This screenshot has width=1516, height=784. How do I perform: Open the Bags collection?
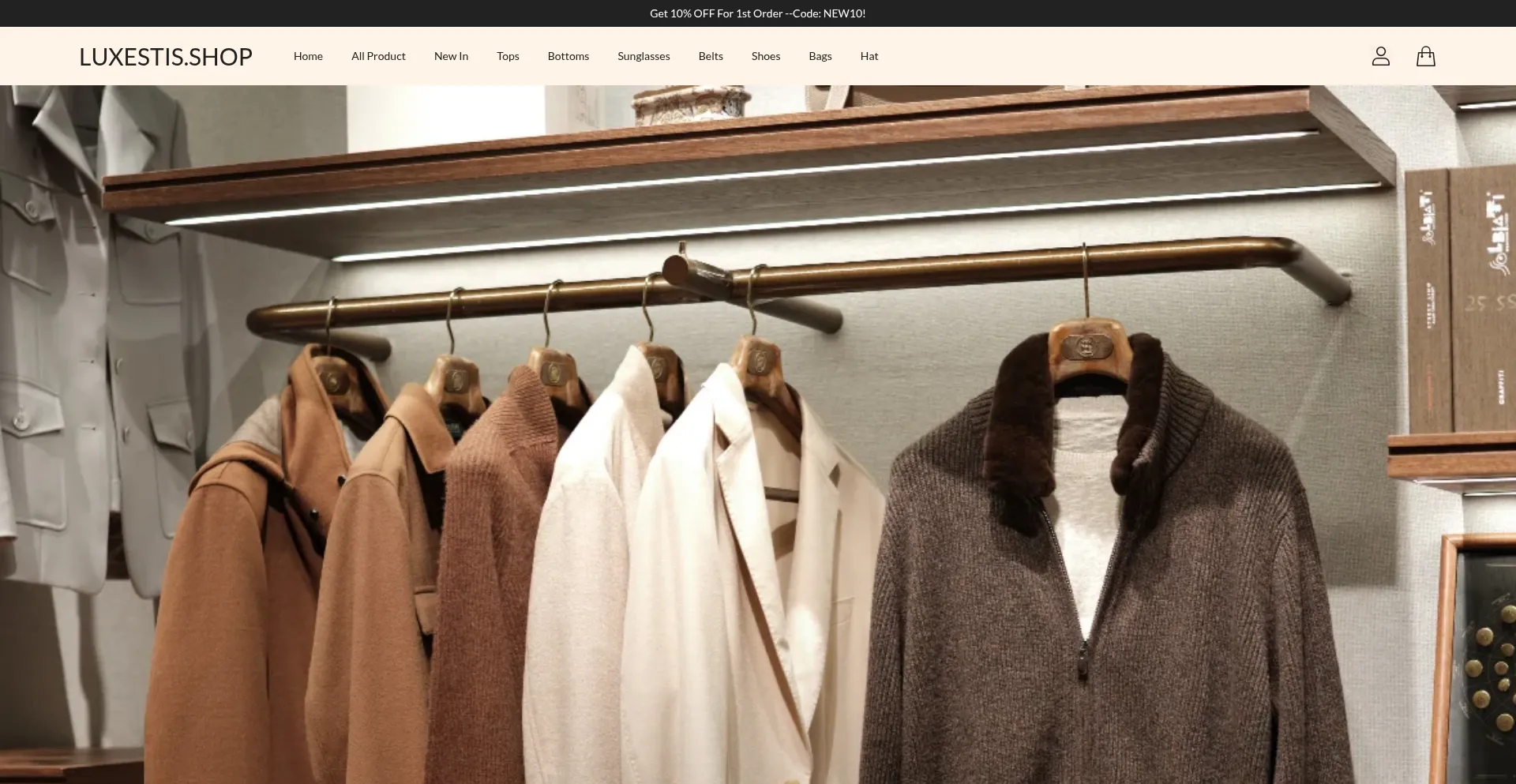click(x=820, y=55)
